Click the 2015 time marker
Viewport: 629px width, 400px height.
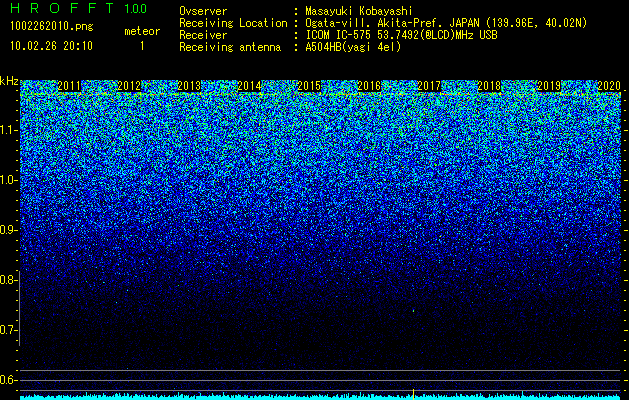tap(309, 86)
